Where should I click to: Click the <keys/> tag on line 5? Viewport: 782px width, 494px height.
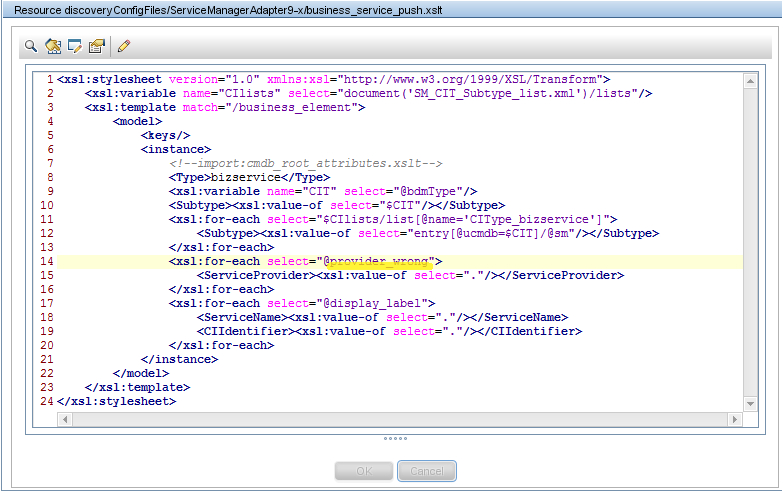[166, 136]
